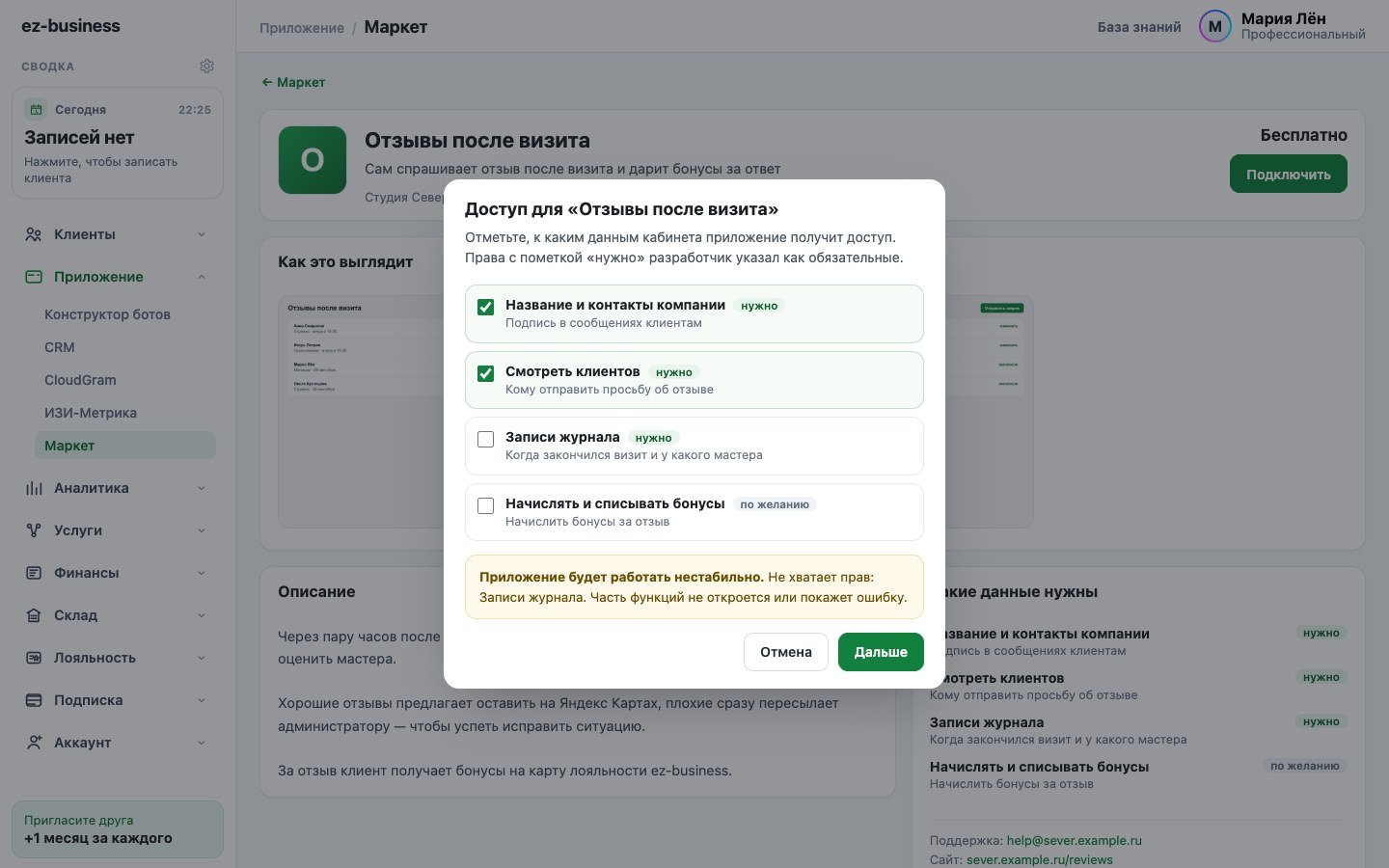Click the Лояльность icon in sidebar
Screen dimensions: 1389x868
[34, 658]
